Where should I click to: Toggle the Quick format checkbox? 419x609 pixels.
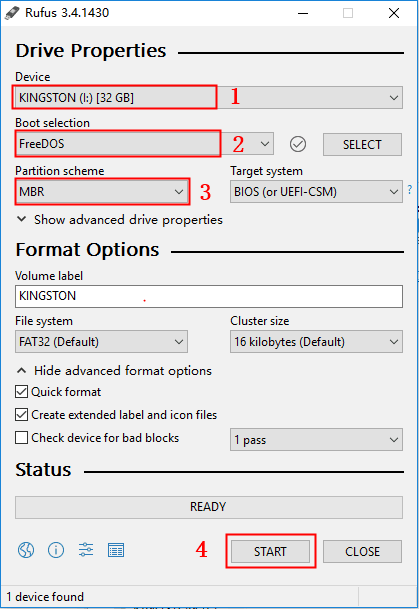(x=21, y=392)
